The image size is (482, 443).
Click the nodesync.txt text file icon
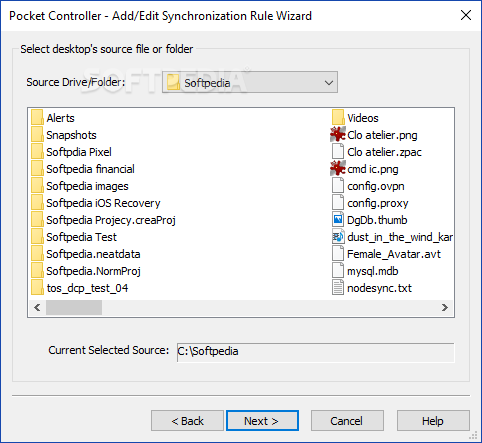(338, 288)
